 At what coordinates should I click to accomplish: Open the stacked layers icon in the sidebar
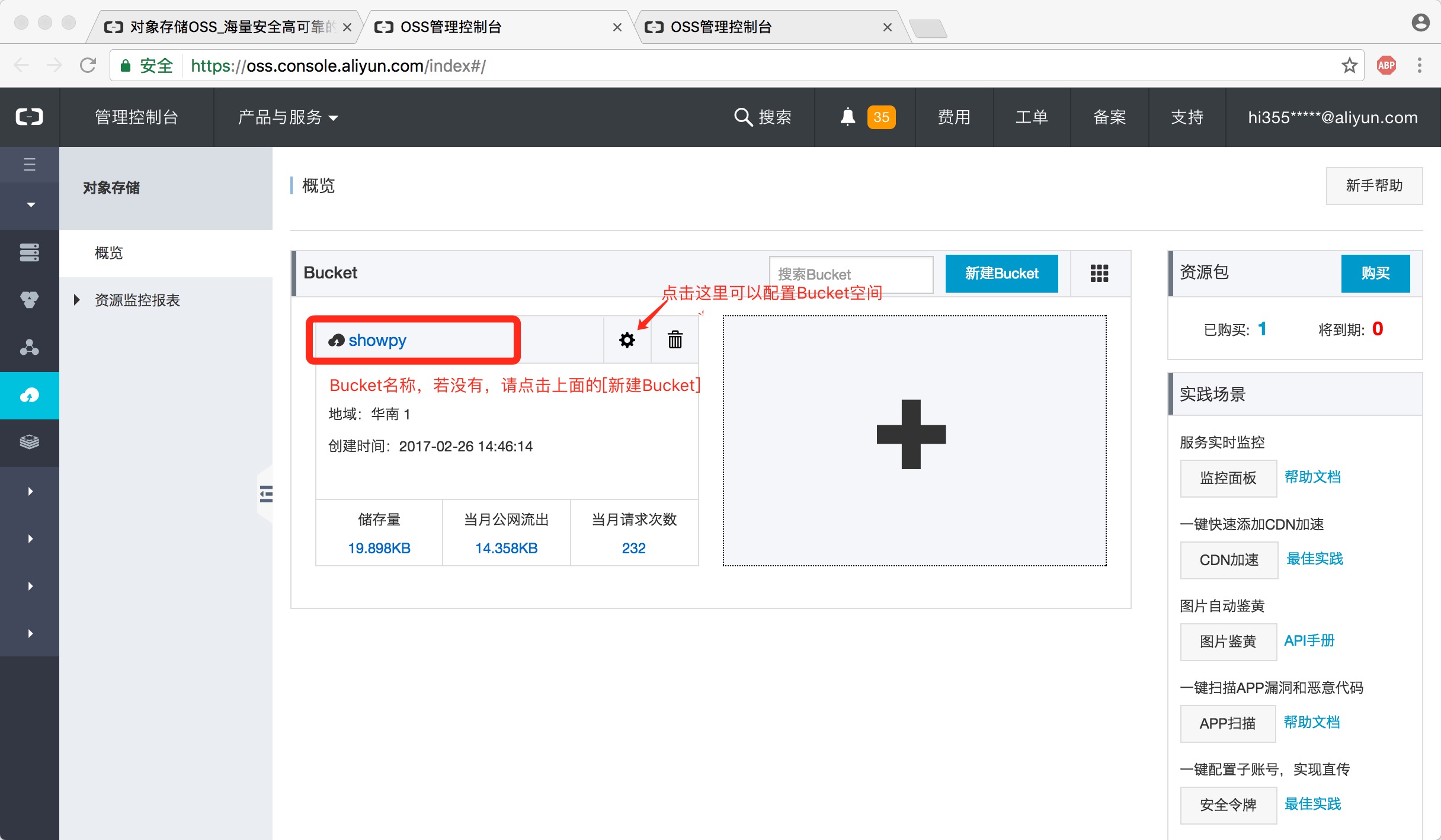[x=30, y=442]
